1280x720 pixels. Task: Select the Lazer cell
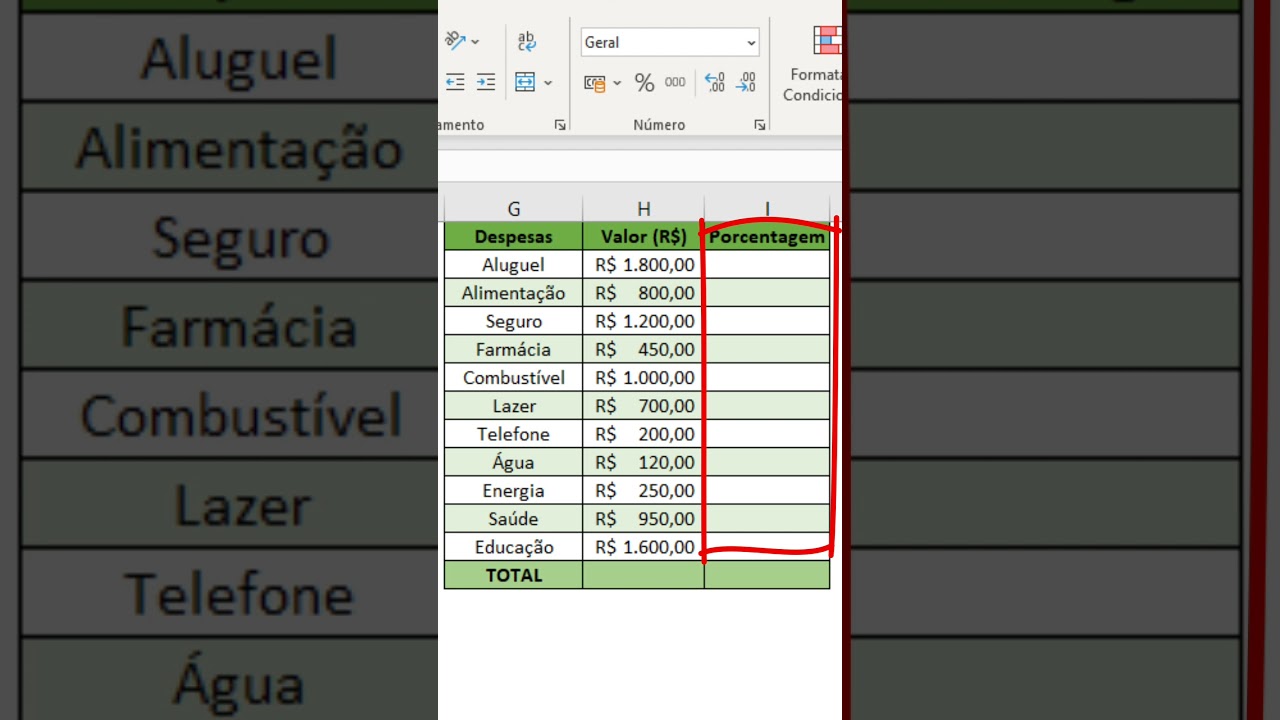513,406
